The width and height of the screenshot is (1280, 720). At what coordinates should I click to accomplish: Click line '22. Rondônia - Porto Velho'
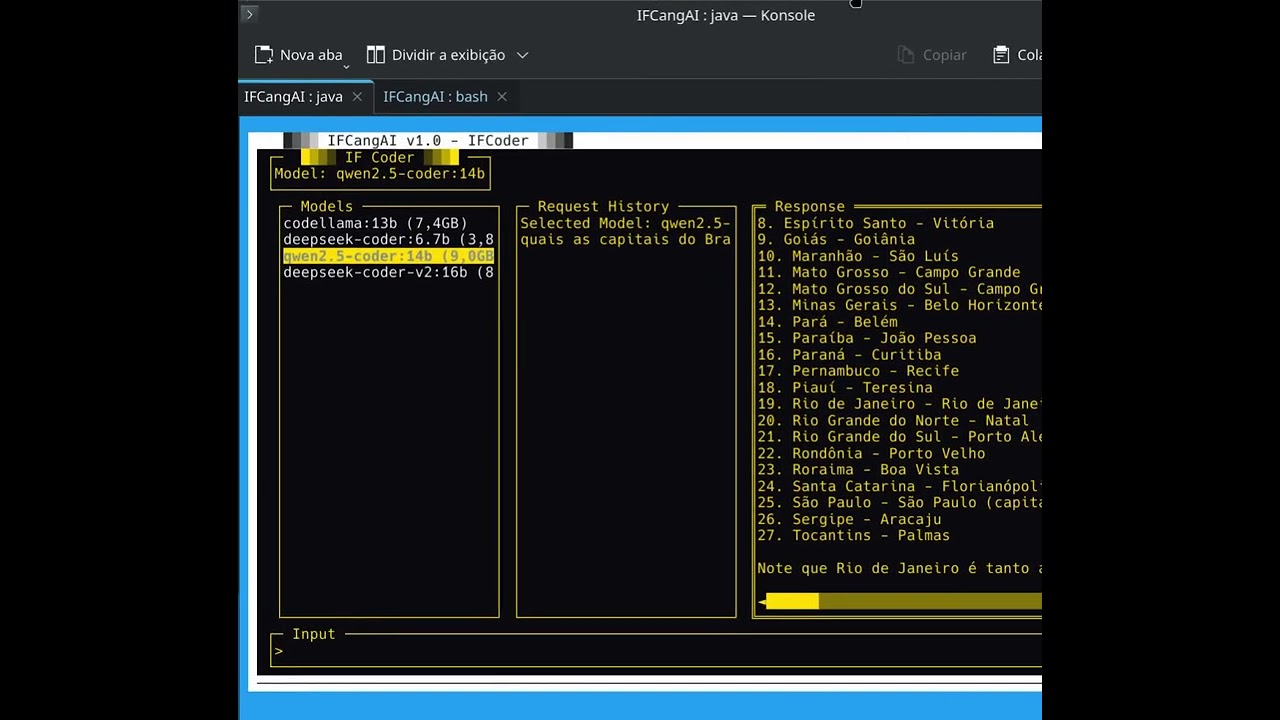(871, 454)
